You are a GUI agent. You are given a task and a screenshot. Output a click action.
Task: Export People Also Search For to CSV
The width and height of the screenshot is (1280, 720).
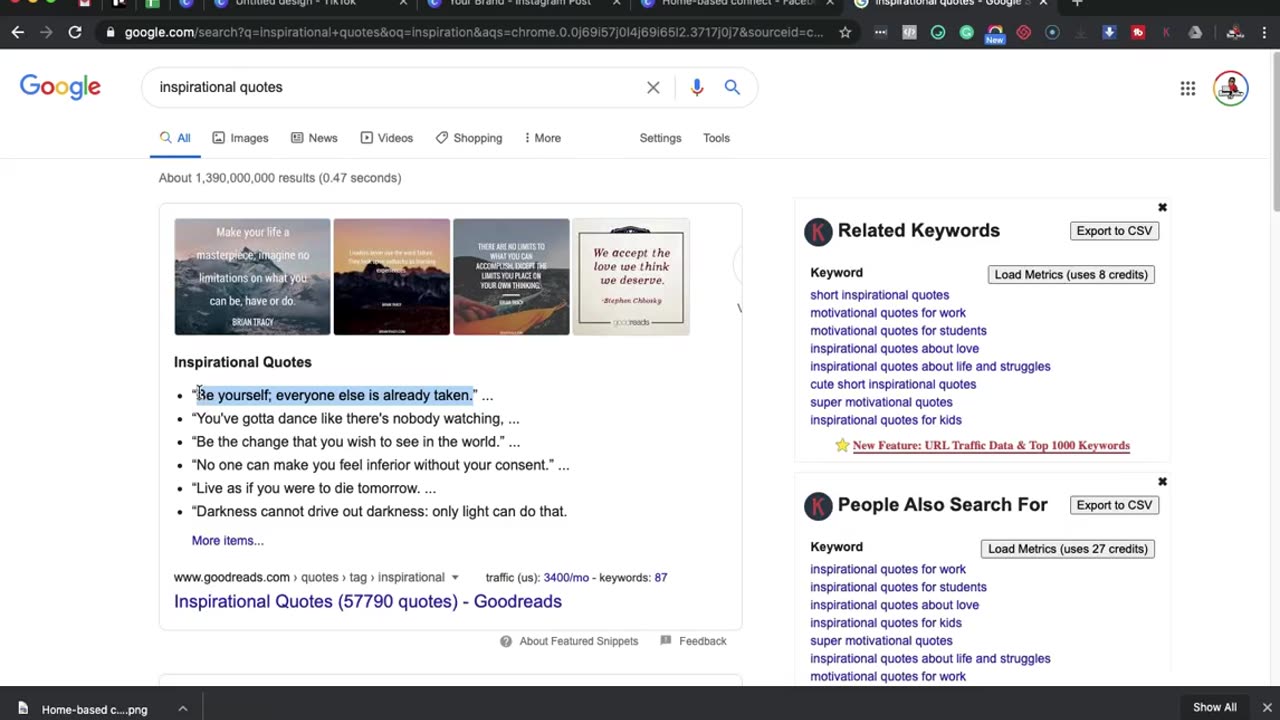tap(1114, 505)
